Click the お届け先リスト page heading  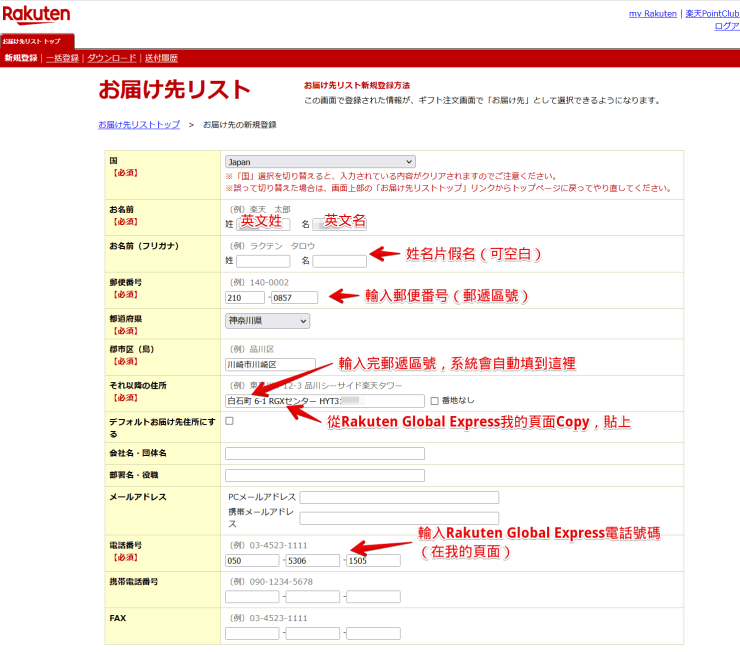(174, 90)
